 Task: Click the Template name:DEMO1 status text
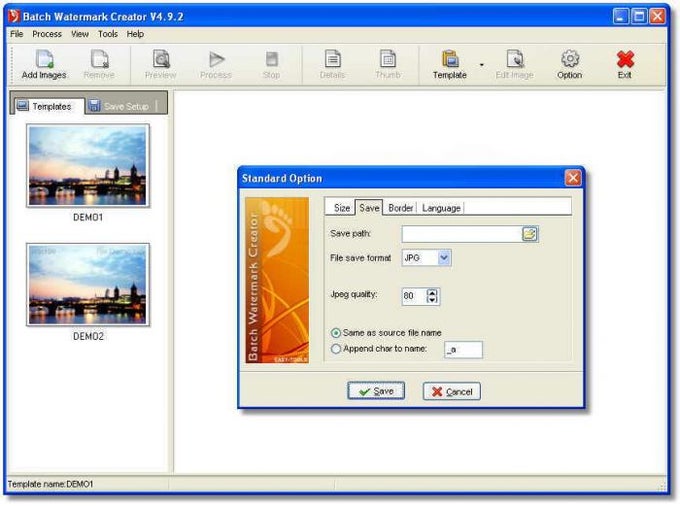pos(50,484)
